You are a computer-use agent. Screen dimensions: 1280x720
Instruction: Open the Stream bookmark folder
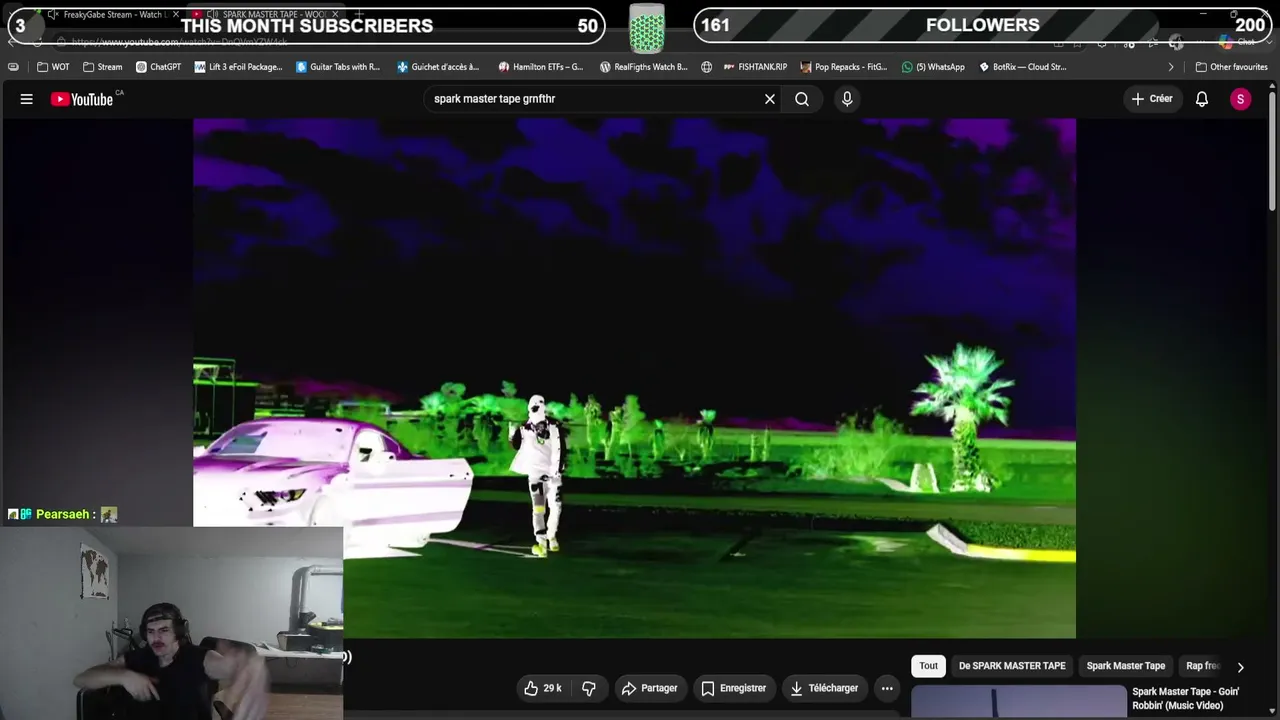(x=102, y=67)
